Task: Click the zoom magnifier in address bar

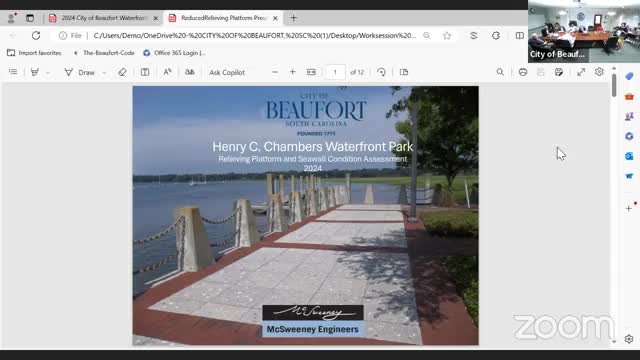Action: pyautogui.click(x=427, y=36)
